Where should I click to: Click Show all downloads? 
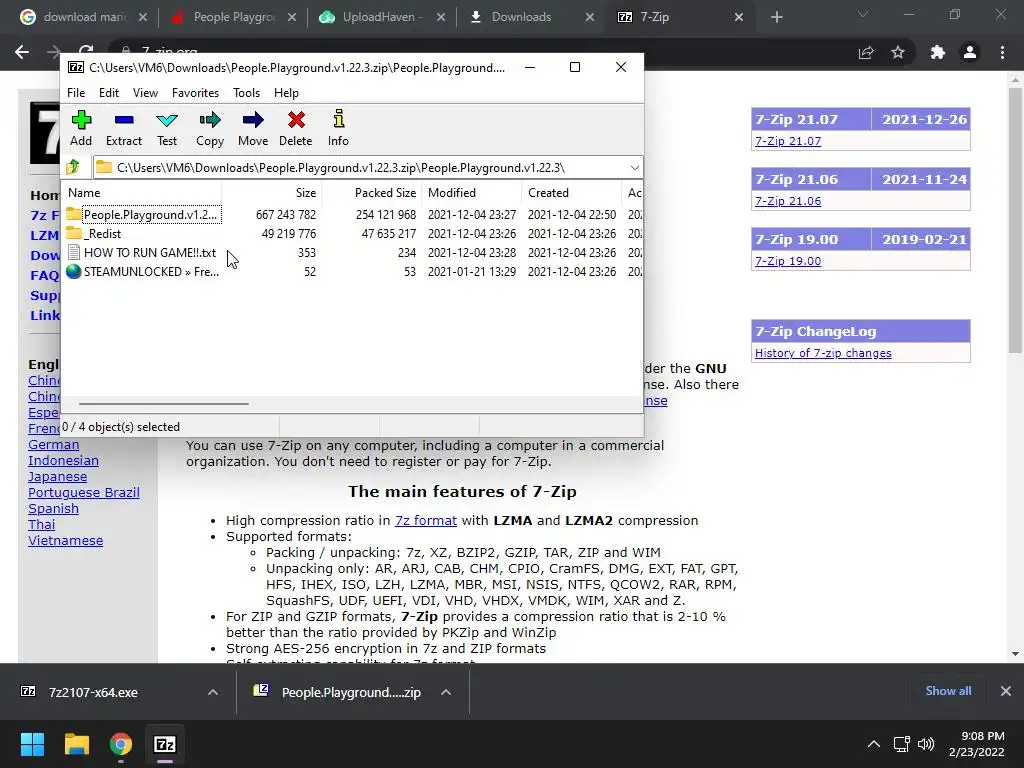coord(948,691)
